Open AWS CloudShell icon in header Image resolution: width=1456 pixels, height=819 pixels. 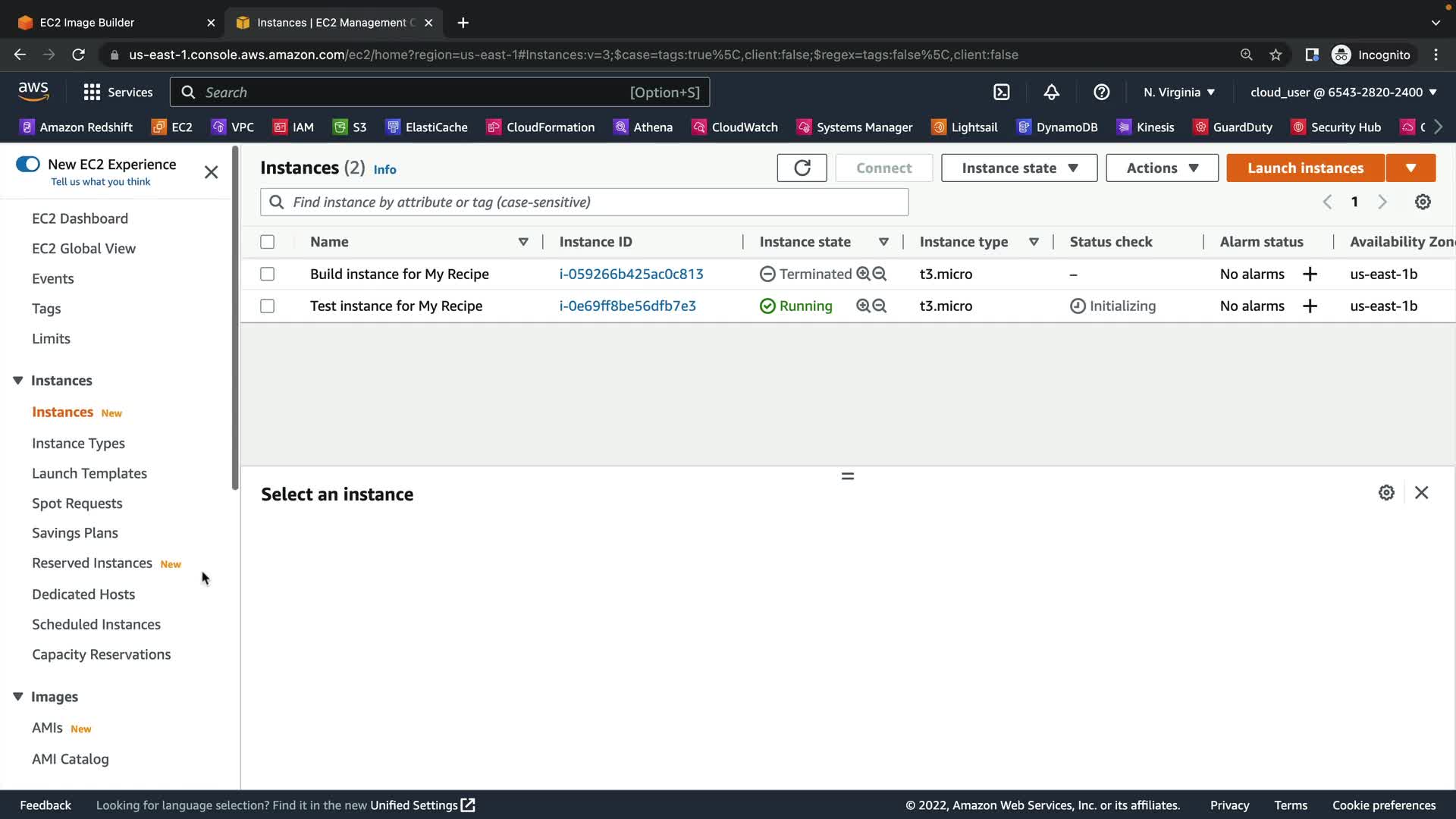(x=1001, y=93)
